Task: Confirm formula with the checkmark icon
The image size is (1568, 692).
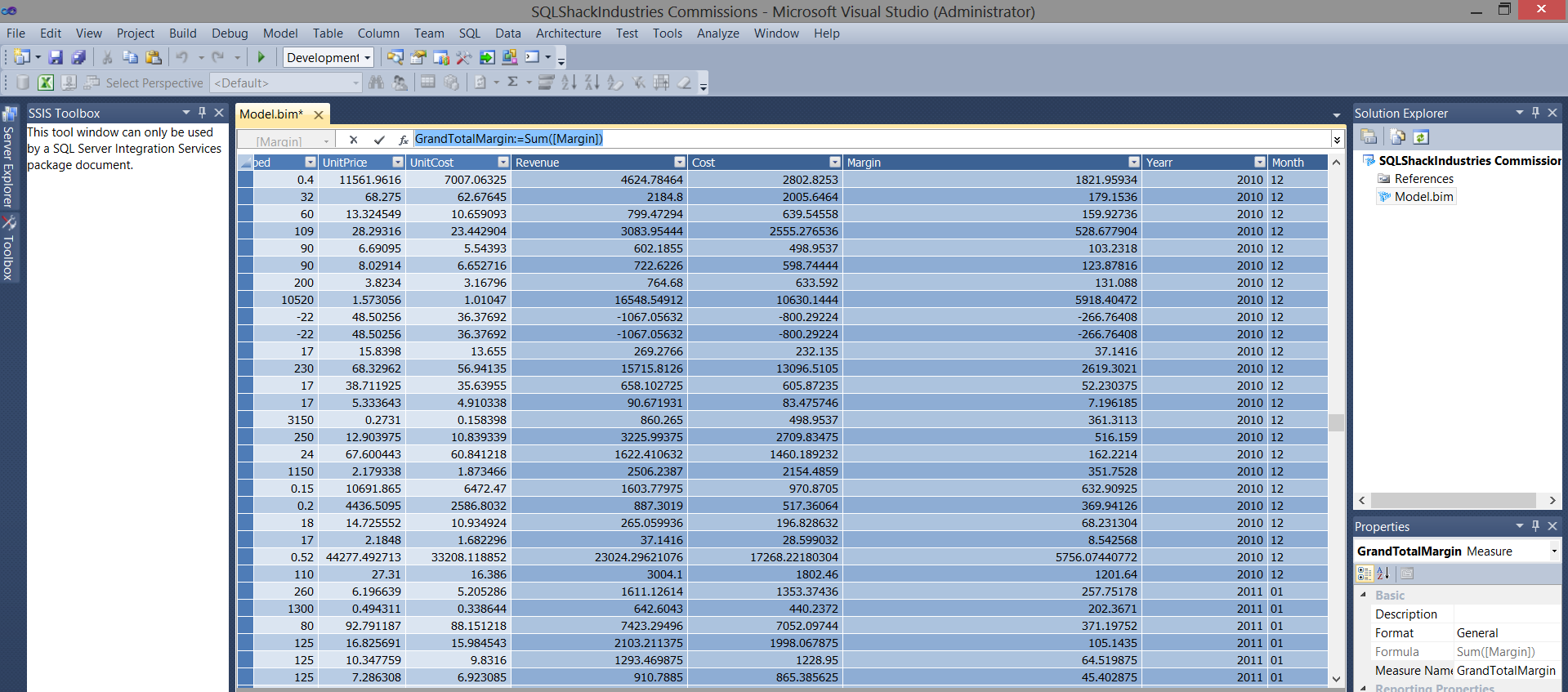Action: pos(379,140)
